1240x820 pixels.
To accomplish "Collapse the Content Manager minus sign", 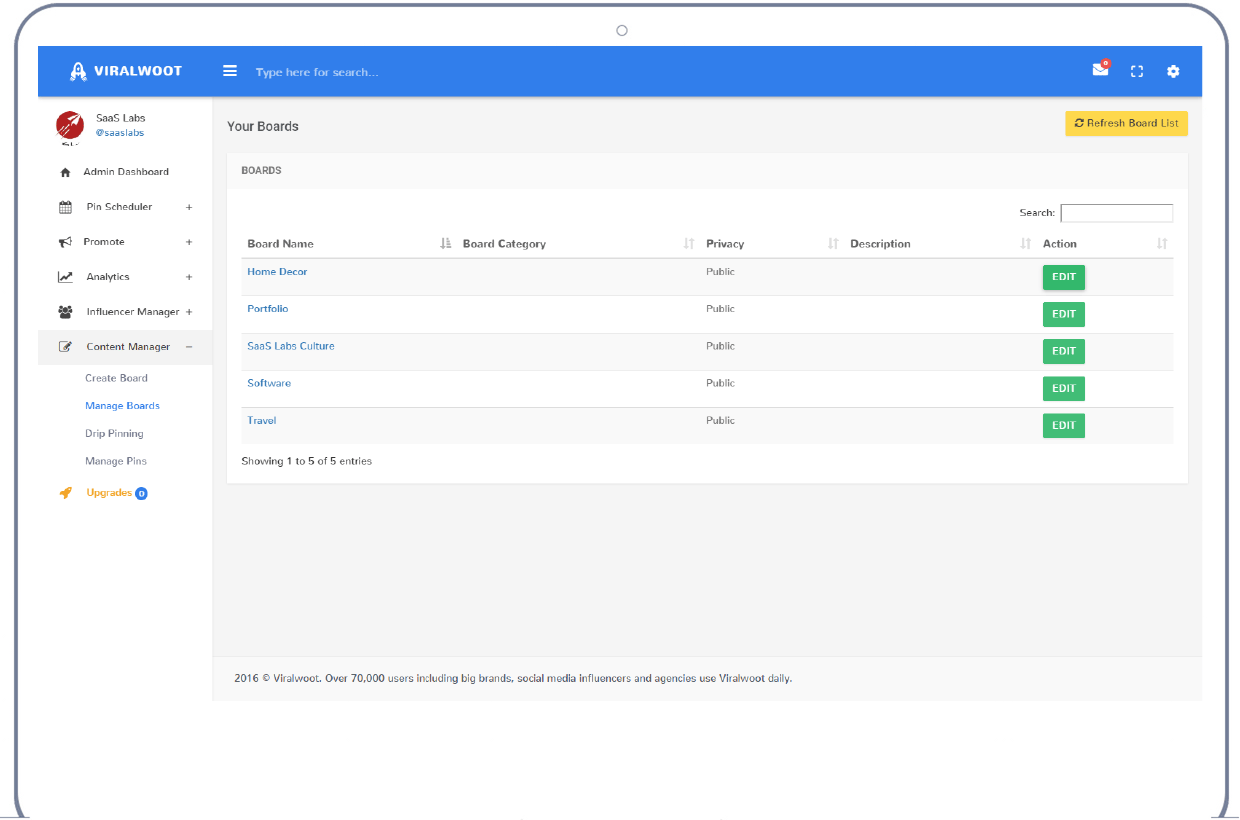I will pyautogui.click(x=189, y=347).
